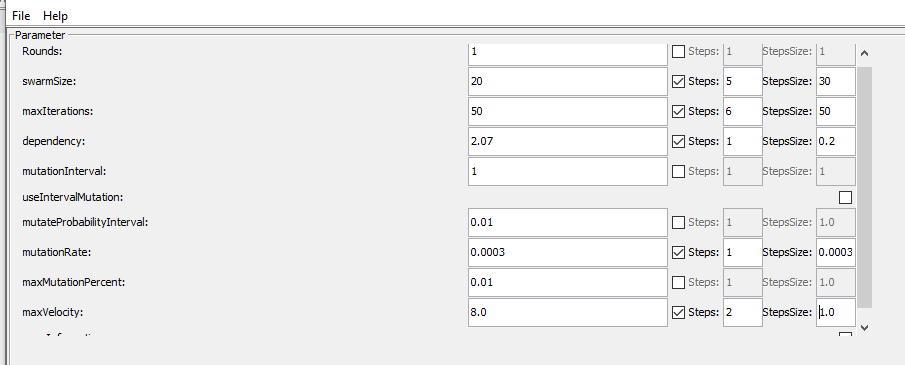Click the scrollbar down arrow
Image resolution: width=905 pixels, height=365 pixels.
click(864, 327)
